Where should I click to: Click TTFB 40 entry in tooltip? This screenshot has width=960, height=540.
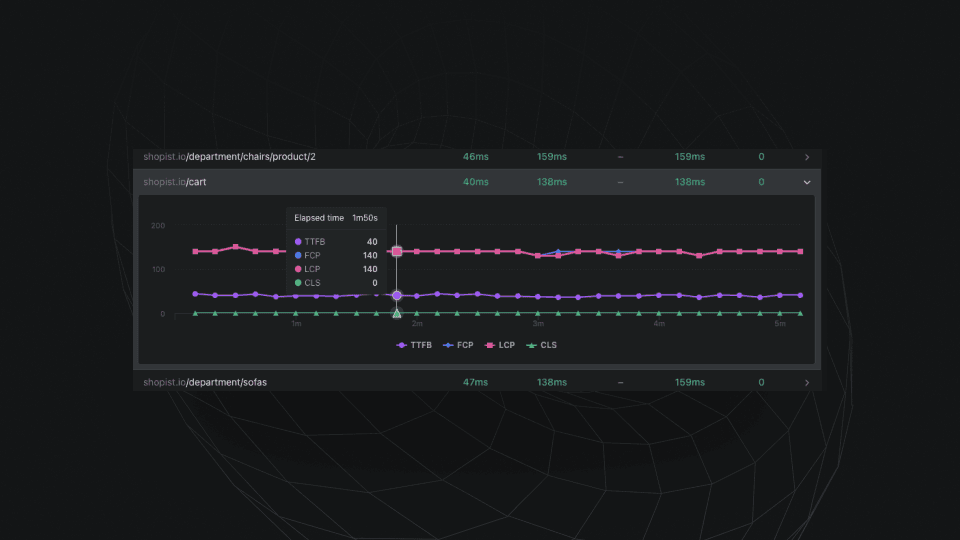pos(336,242)
